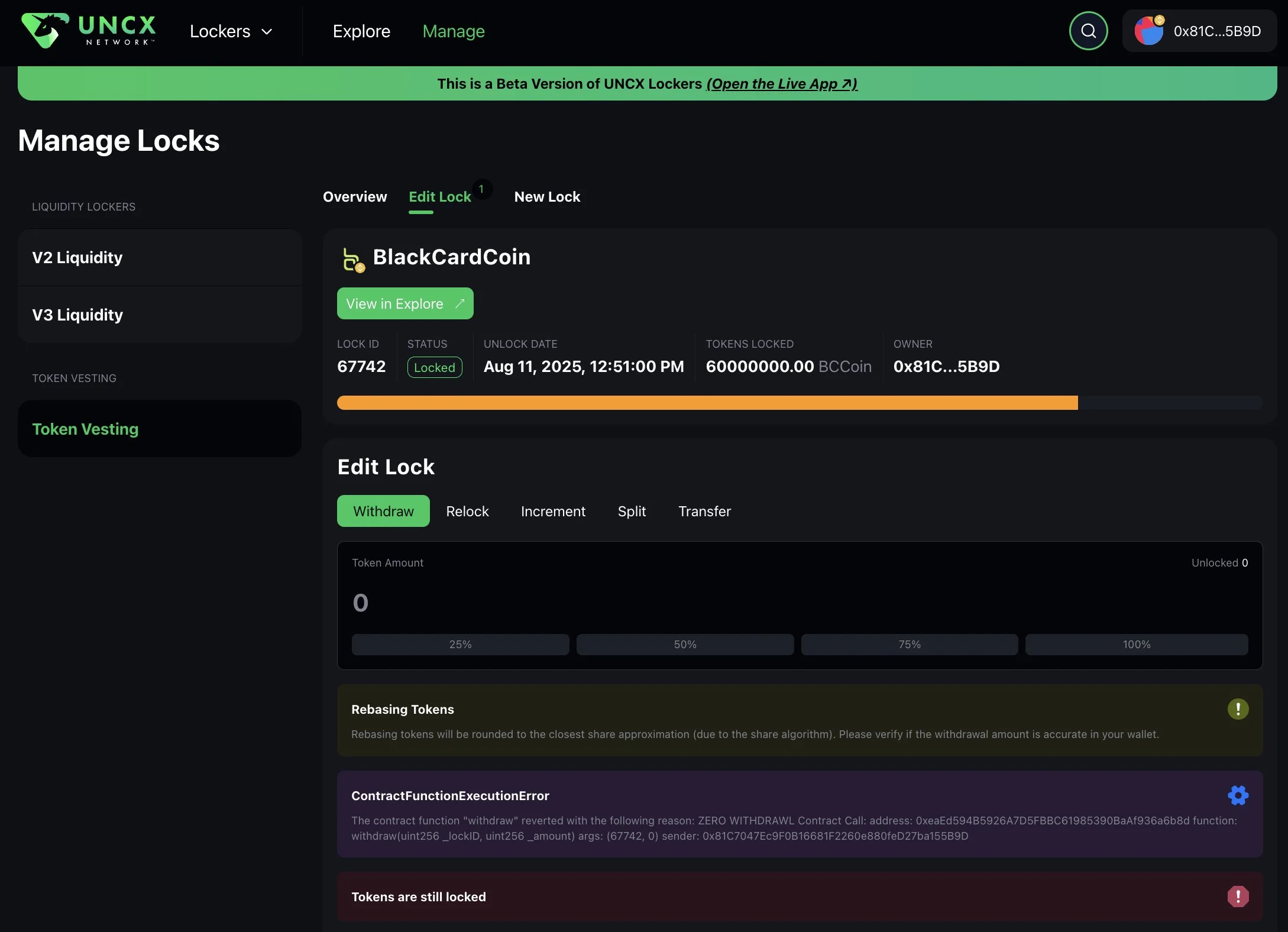Click the orange lock progress bar
Image resolution: width=1288 pixels, height=932 pixels.
(x=707, y=403)
